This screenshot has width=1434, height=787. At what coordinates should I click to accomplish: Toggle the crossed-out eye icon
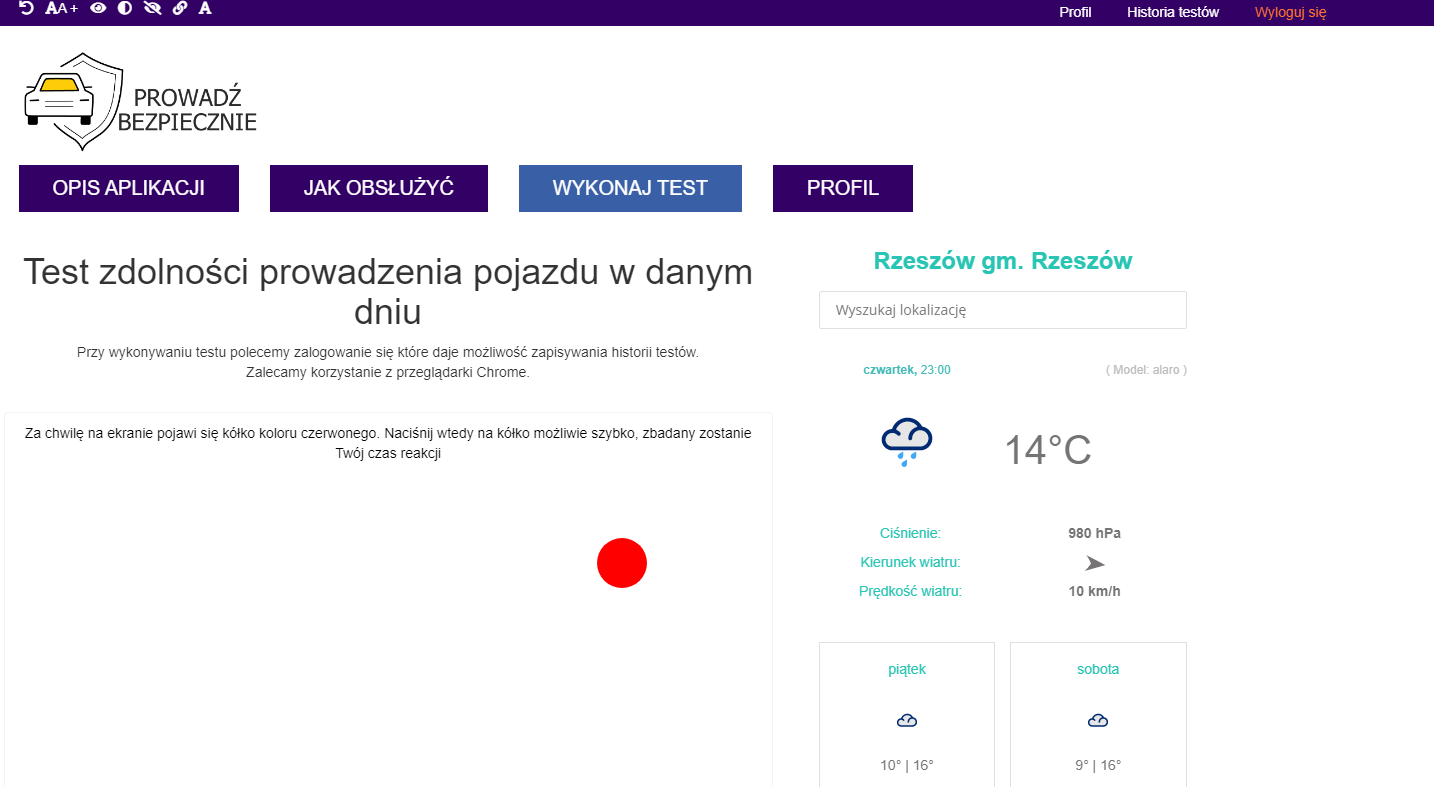pyautogui.click(x=152, y=8)
